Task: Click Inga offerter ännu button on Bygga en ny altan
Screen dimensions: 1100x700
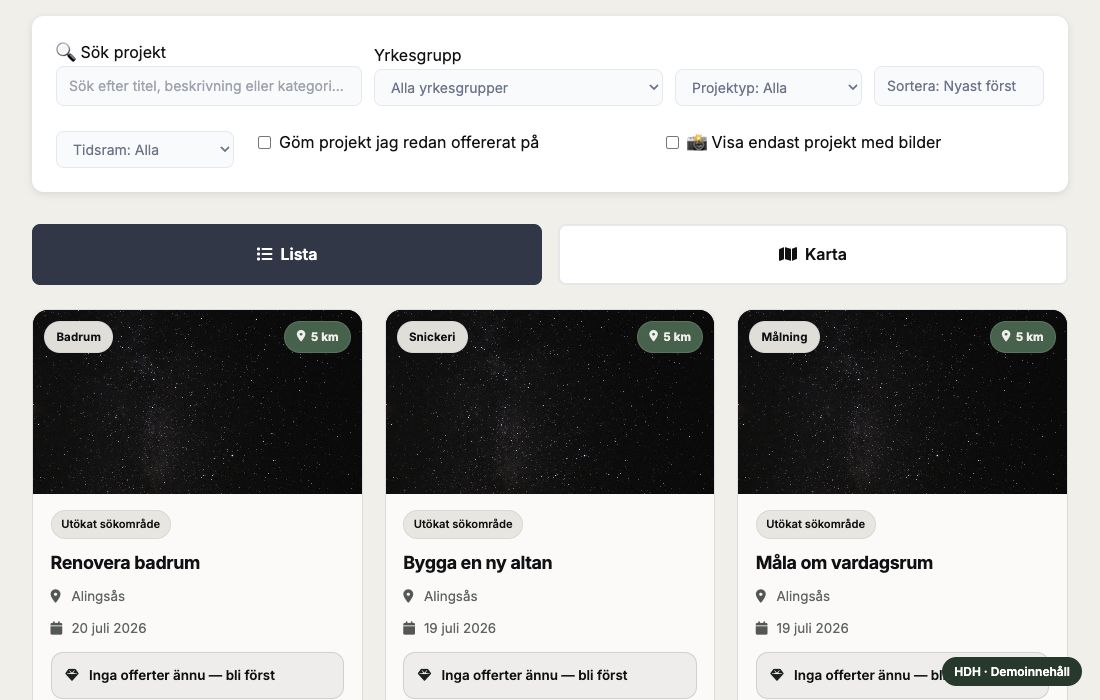Action: pos(550,675)
